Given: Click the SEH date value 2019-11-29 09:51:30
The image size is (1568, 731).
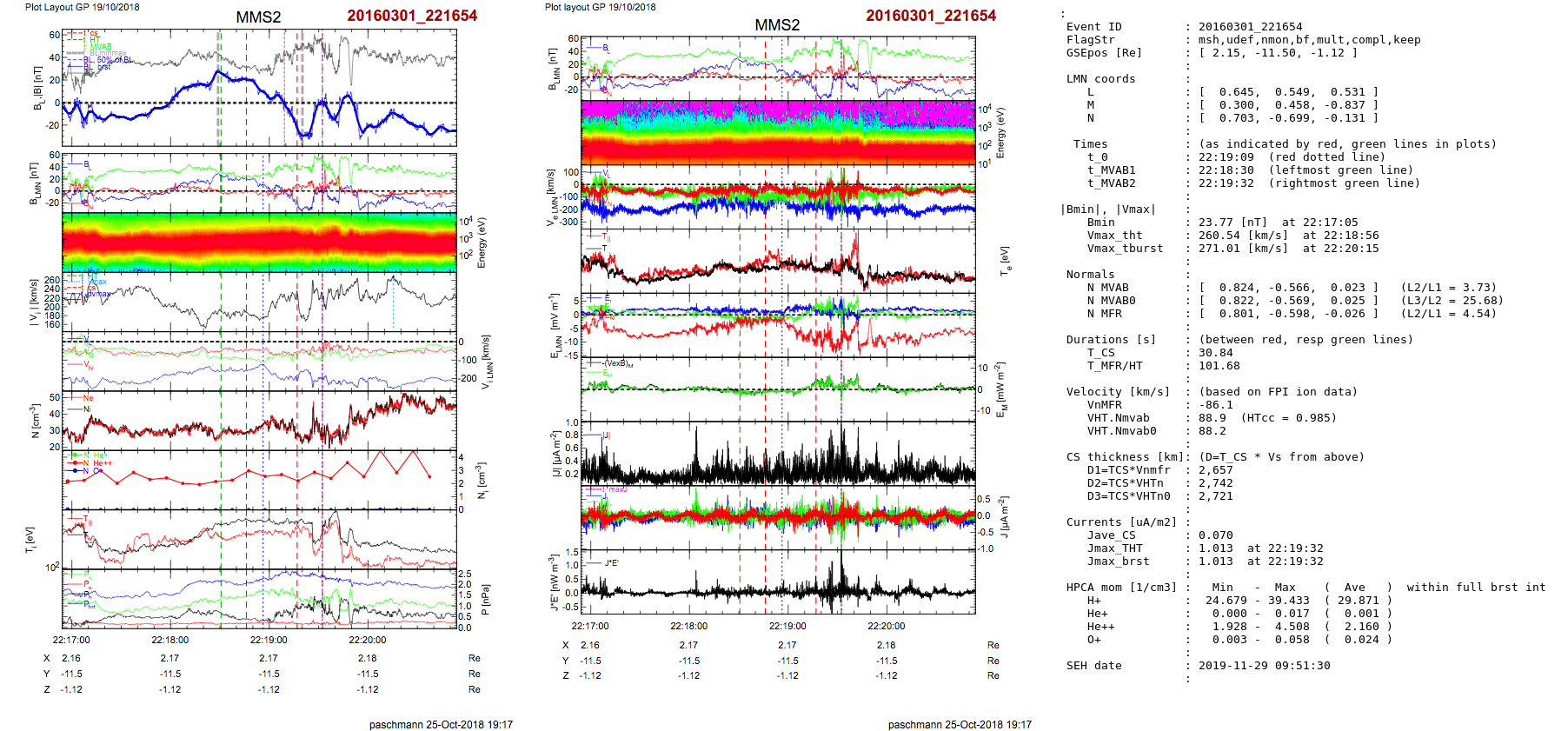Looking at the screenshot, I should [x=1264, y=666].
